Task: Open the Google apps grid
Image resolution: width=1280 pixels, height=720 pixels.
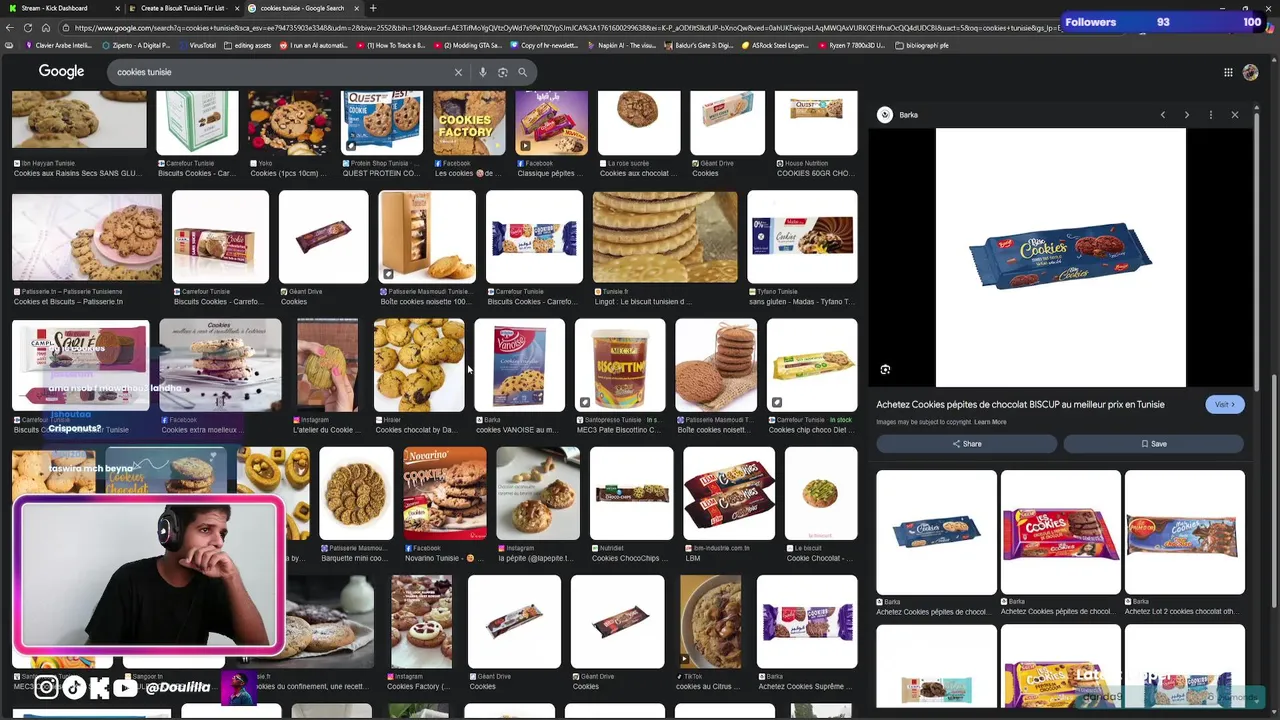Action: tap(1228, 72)
